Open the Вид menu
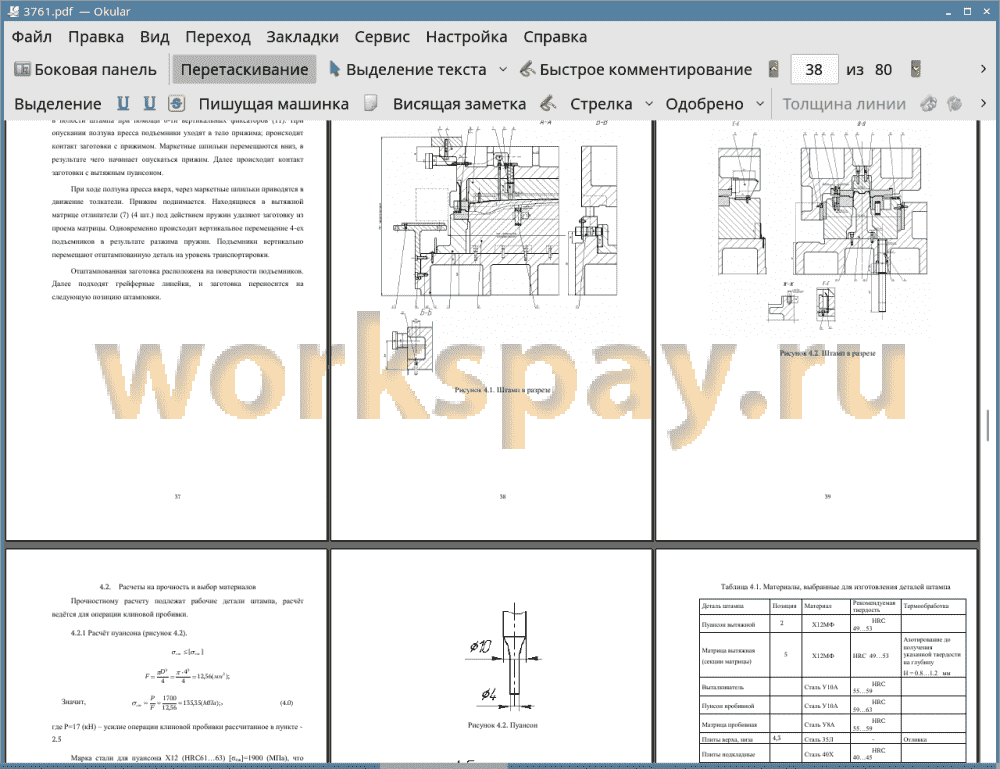Viewport: 1000px width, 769px height. (154, 37)
